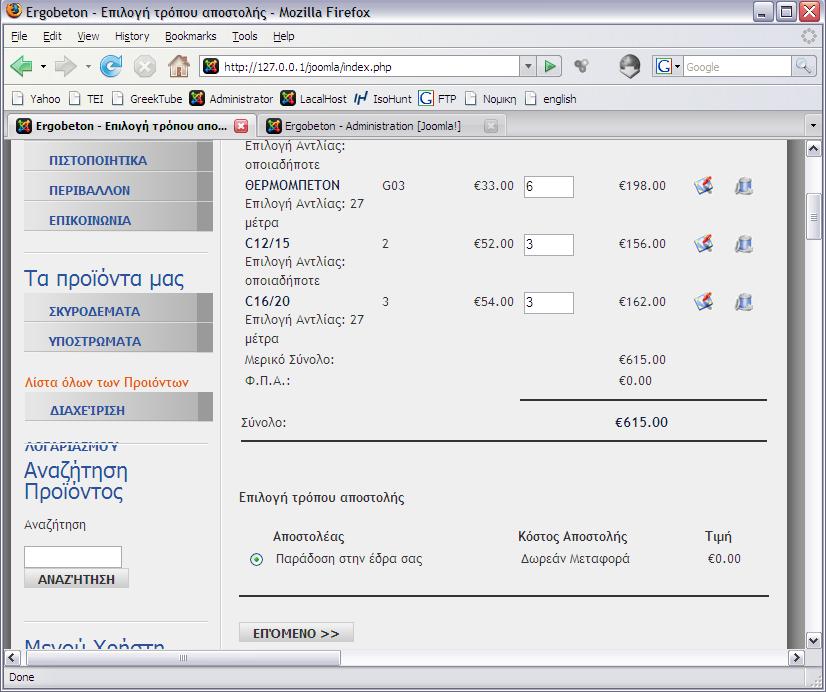This screenshot has height=692, width=826.
Task: Remove C12/15 from cart with trash icon
Action: pos(744,244)
